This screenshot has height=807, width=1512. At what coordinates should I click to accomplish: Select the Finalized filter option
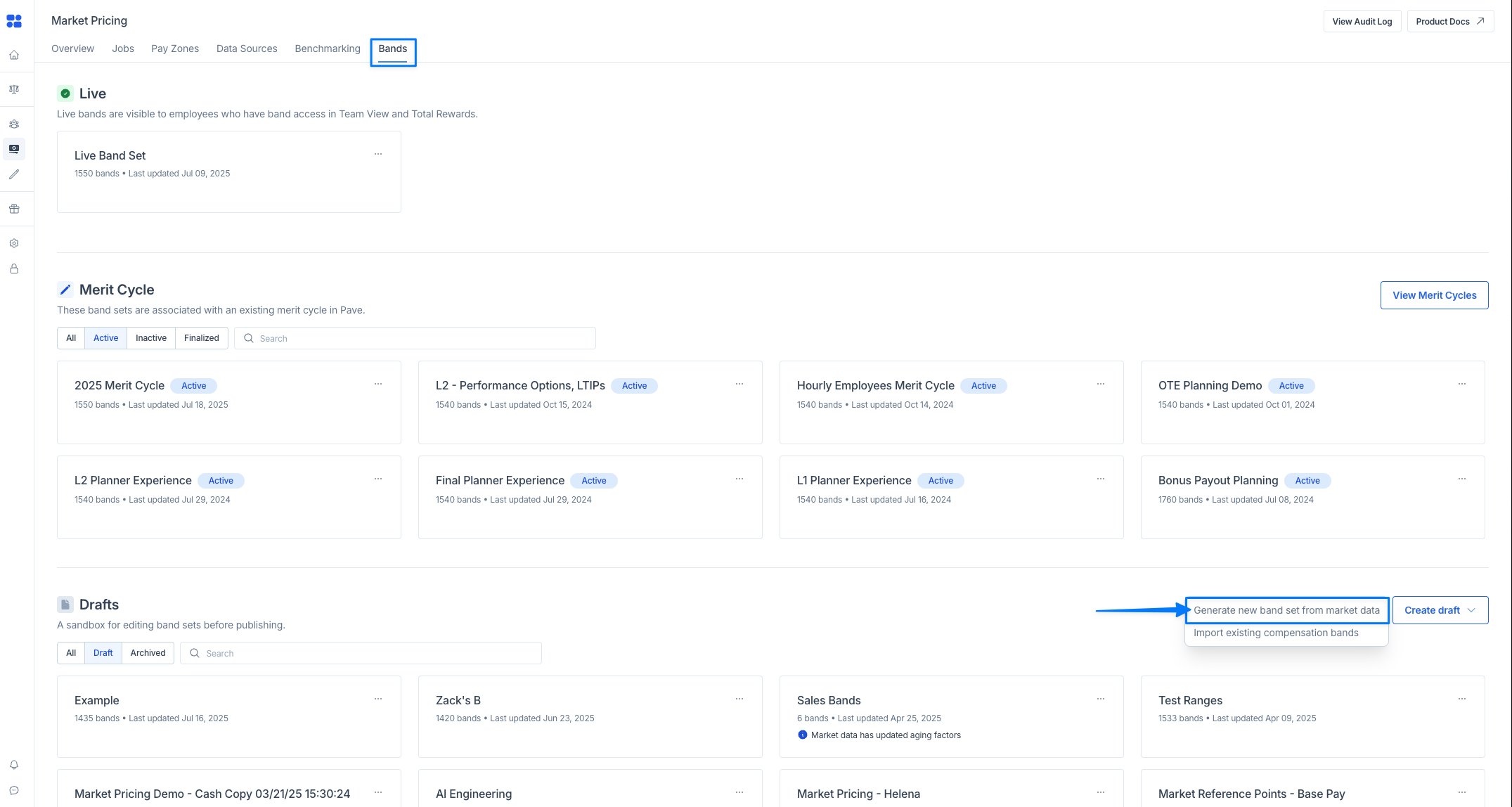[201, 337]
